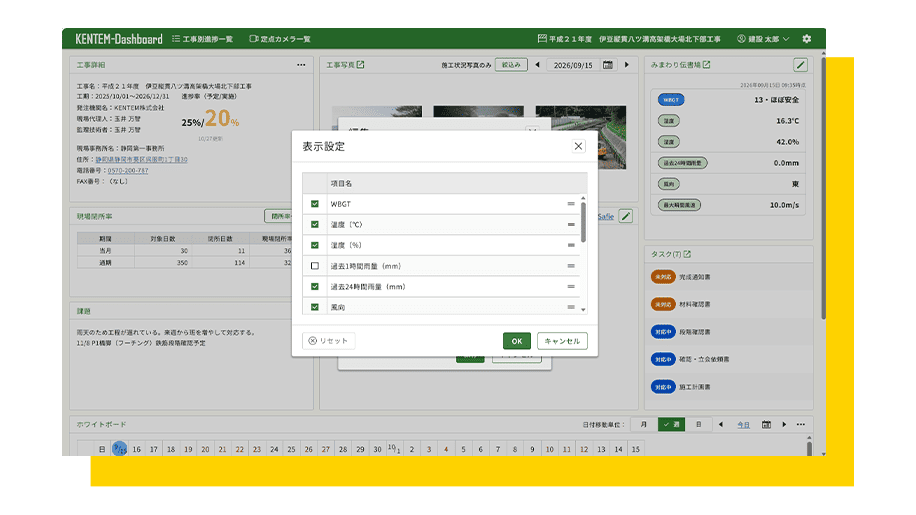The image size is (916, 515).
Task: Click edit pencil in みまわり伝書鳩 panel
Action: coord(800,65)
